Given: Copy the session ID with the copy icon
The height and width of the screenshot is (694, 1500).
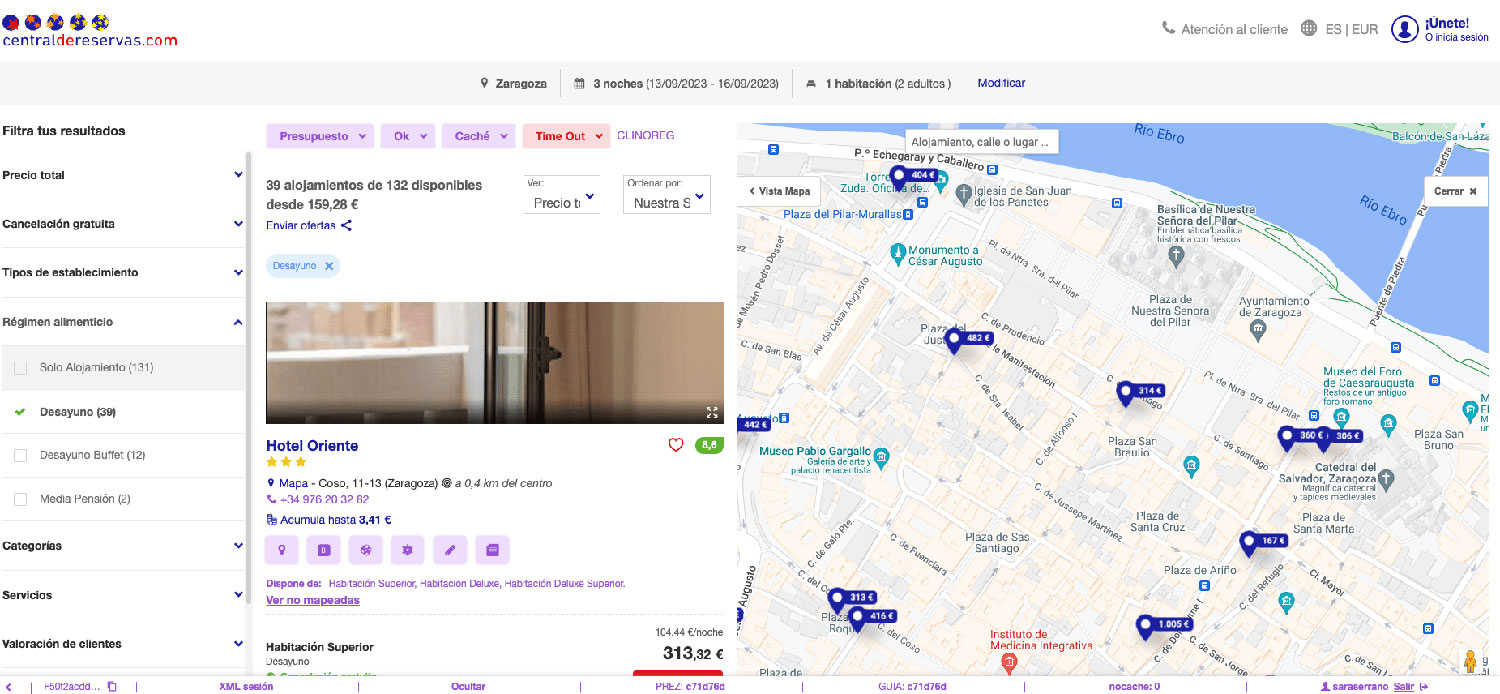Looking at the screenshot, I should click(112, 687).
